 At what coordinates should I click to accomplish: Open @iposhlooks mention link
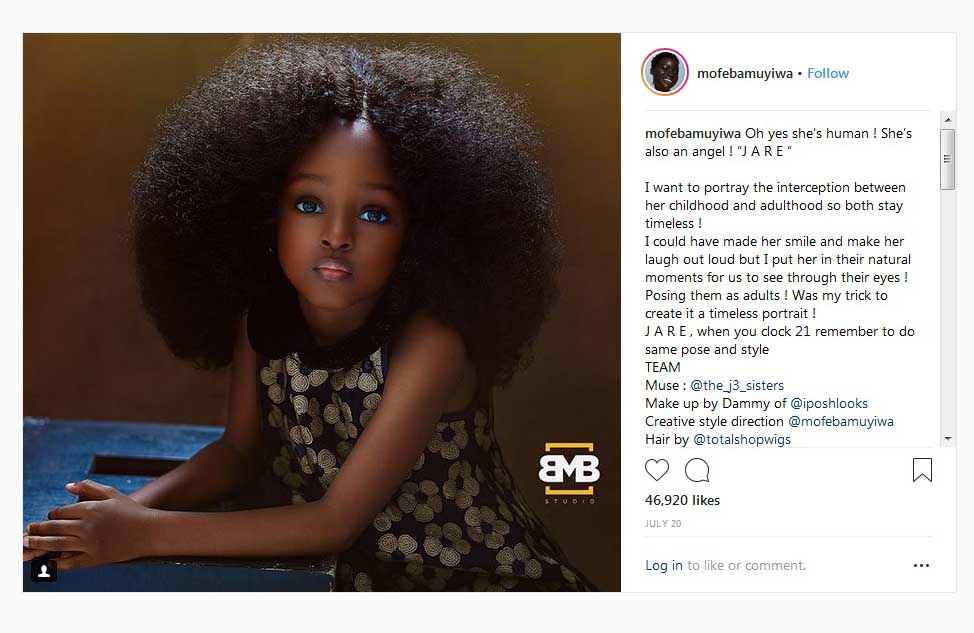tap(829, 403)
